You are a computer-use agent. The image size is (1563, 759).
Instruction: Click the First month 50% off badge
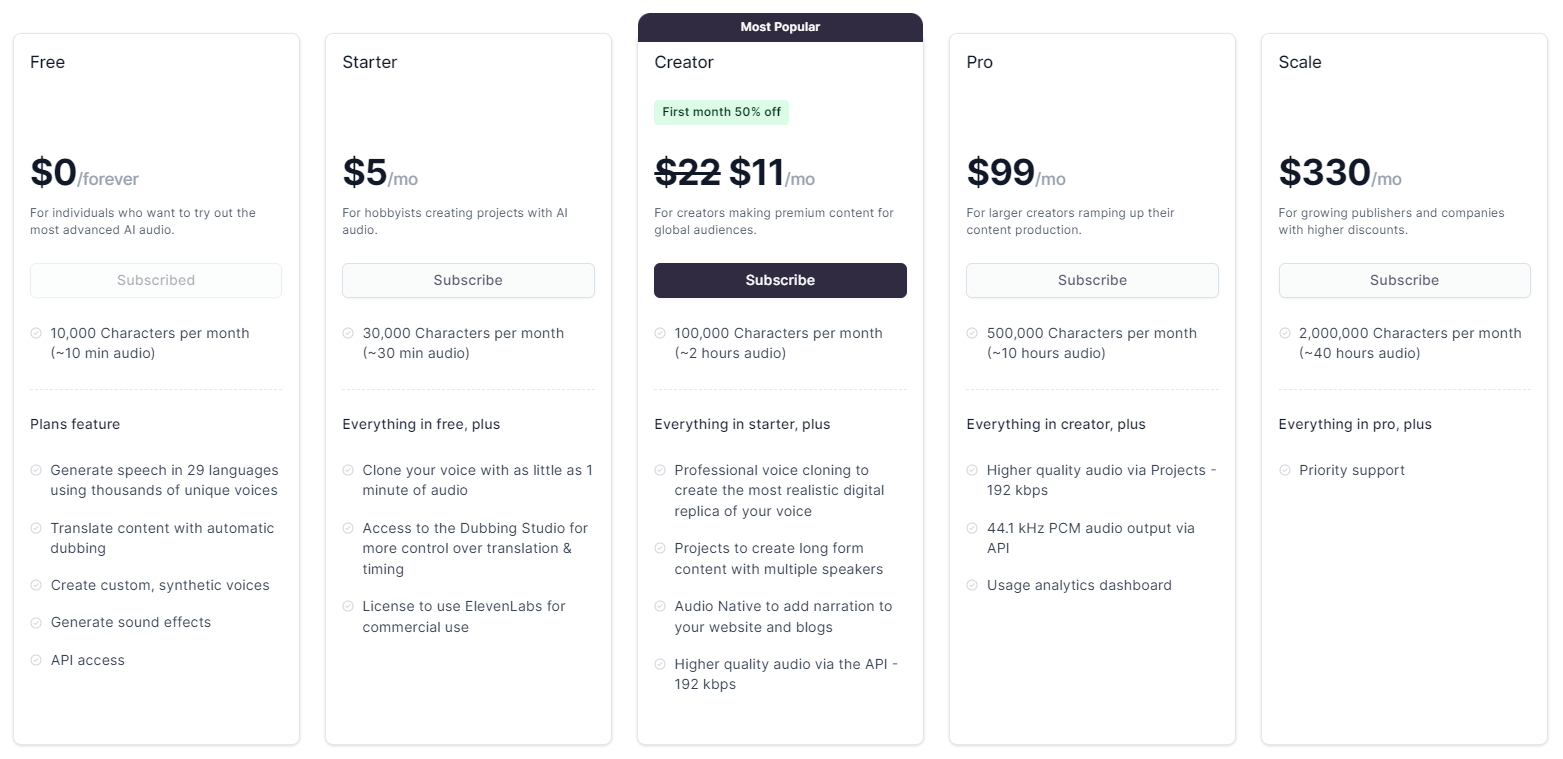pyautogui.click(x=721, y=112)
